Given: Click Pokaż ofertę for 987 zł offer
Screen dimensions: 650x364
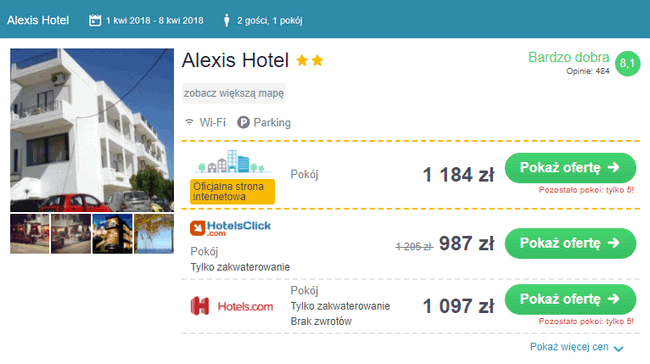Looking at the screenshot, I should click(570, 243).
